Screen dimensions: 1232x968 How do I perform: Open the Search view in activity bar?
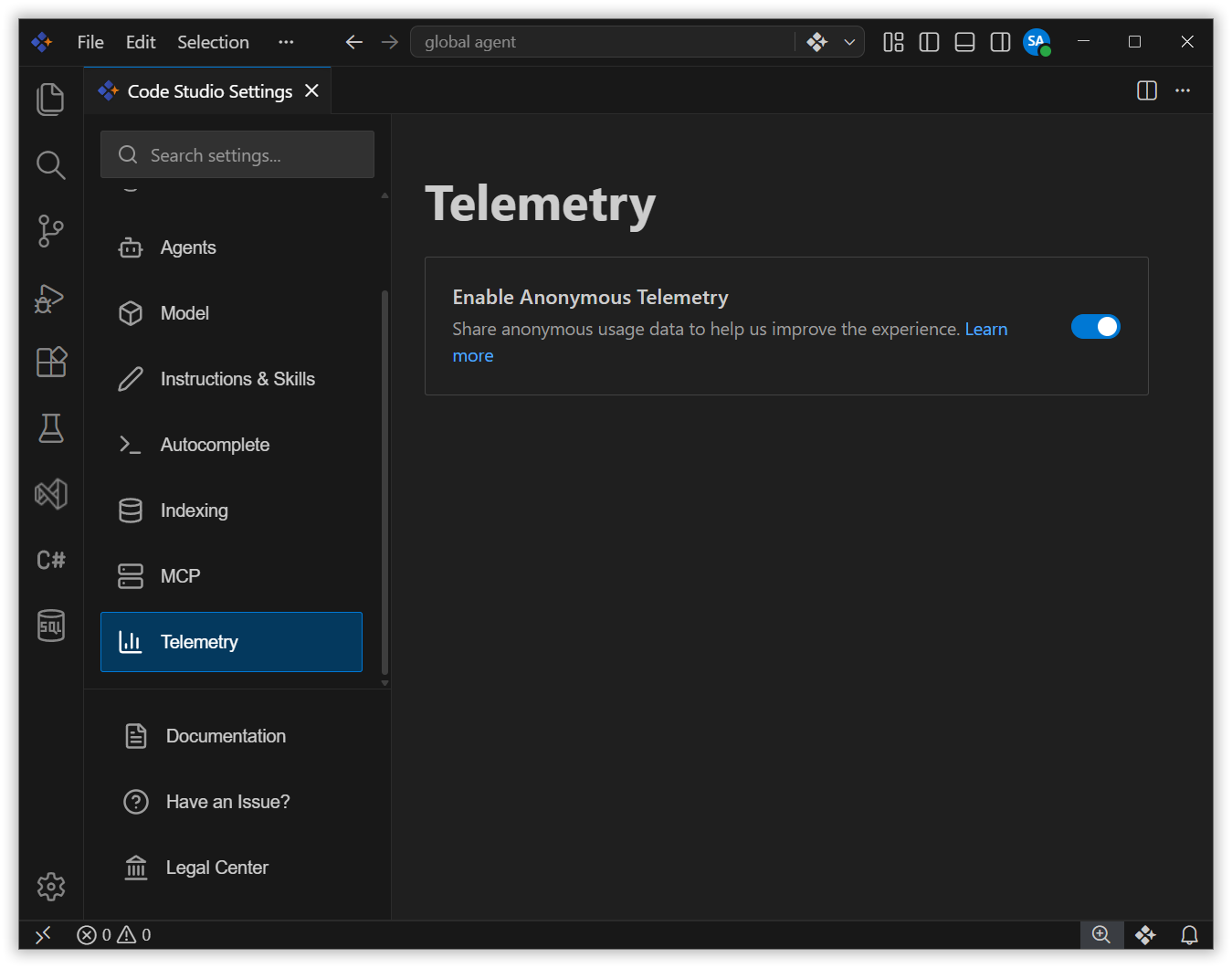(x=50, y=165)
